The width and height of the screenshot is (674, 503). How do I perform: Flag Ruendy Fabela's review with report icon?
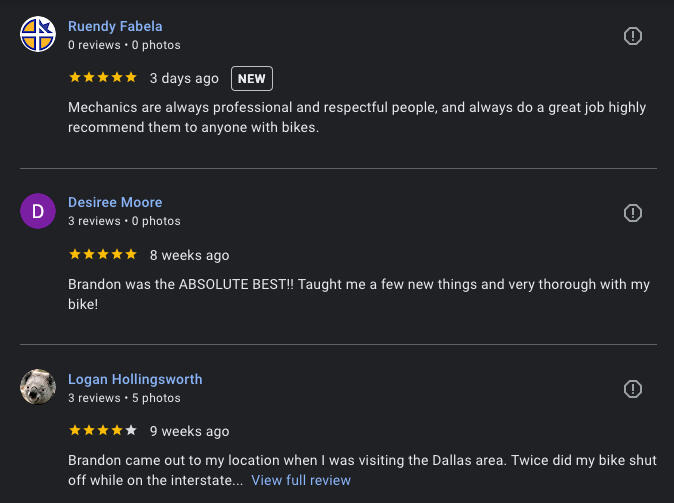[x=632, y=36]
